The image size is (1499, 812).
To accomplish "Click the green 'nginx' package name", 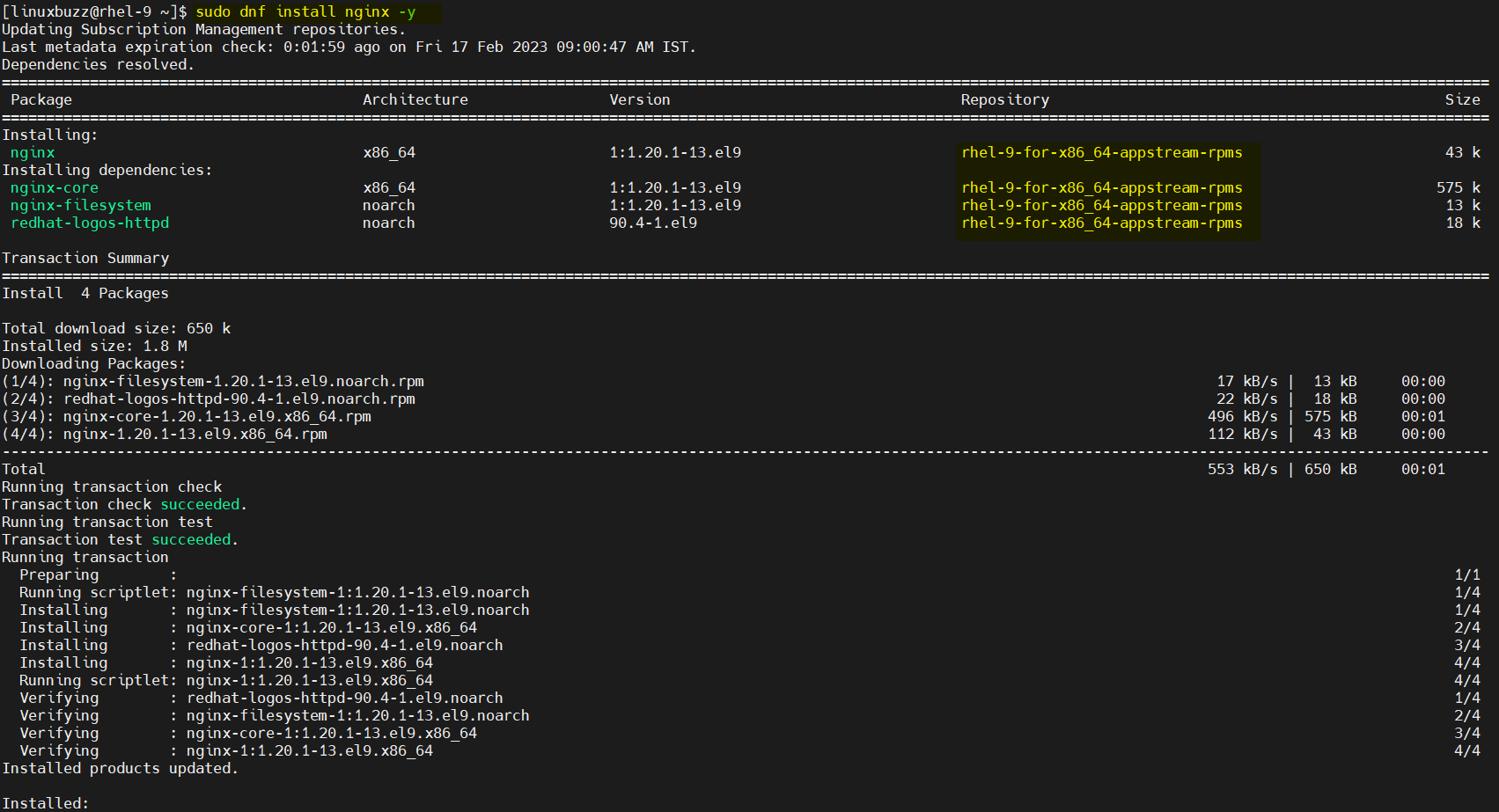I will coord(33,152).
